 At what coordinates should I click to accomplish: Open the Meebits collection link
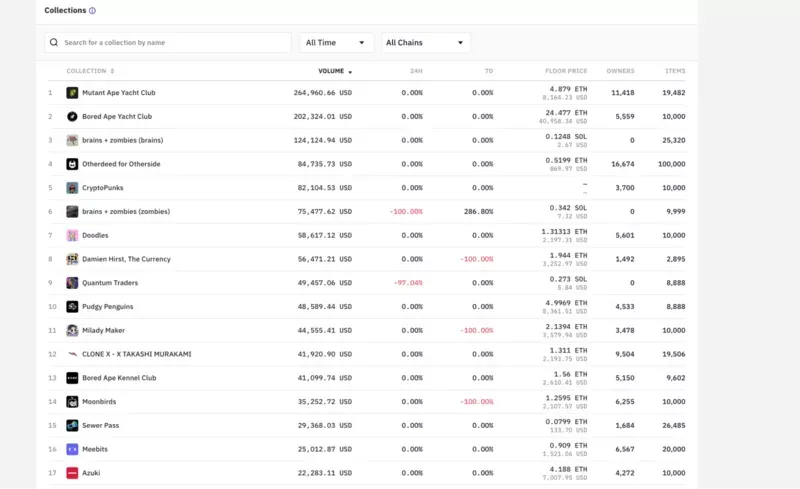[95, 449]
